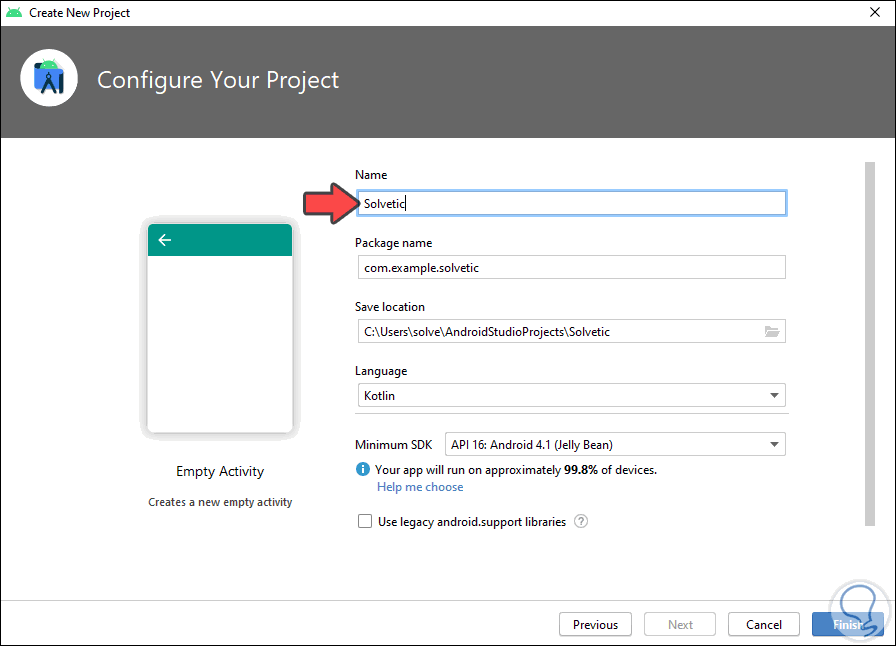Click in the Save location path field
The image size is (896, 646).
pyautogui.click(x=555, y=332)
